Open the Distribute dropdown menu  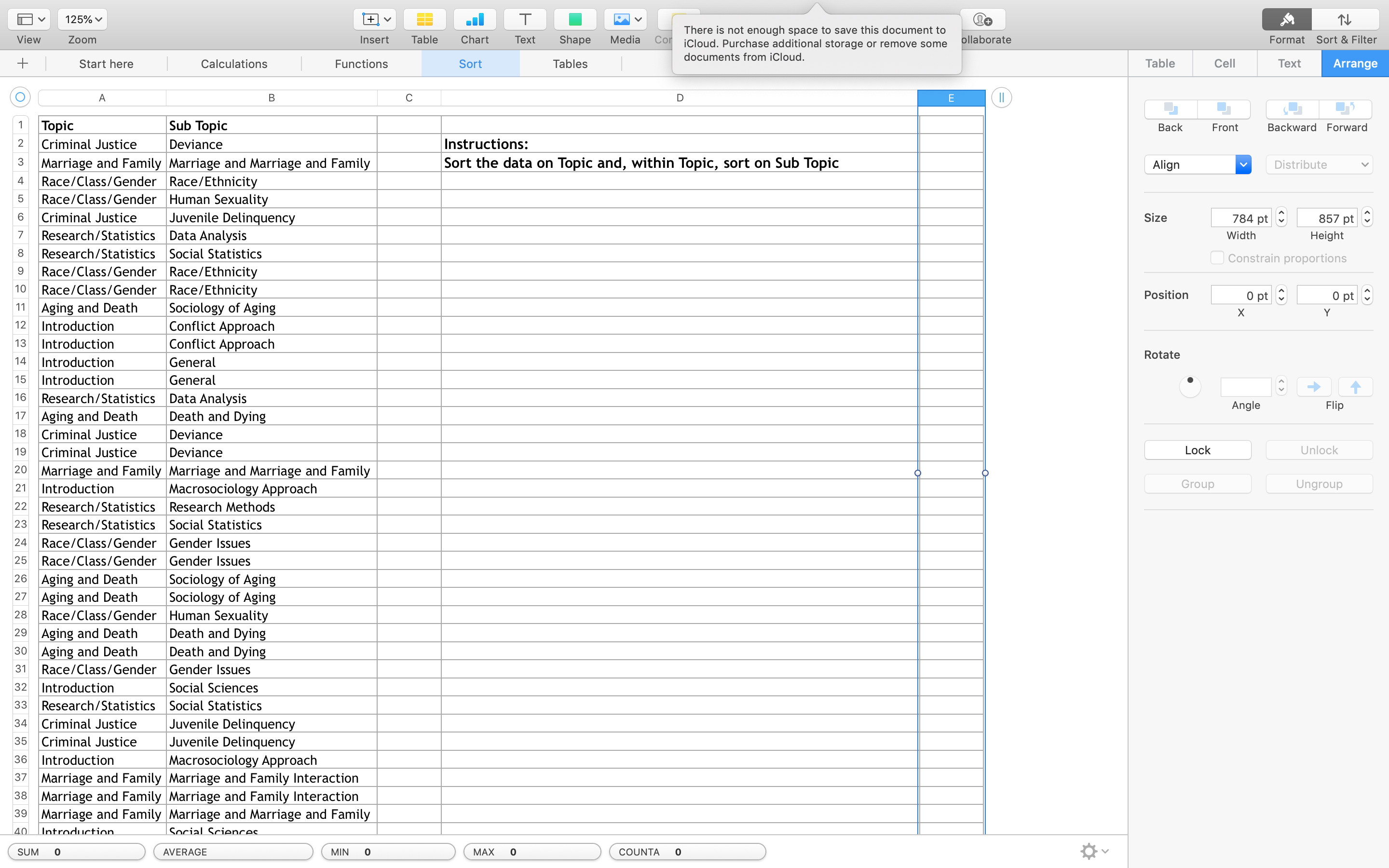[x=1319, y=164]
